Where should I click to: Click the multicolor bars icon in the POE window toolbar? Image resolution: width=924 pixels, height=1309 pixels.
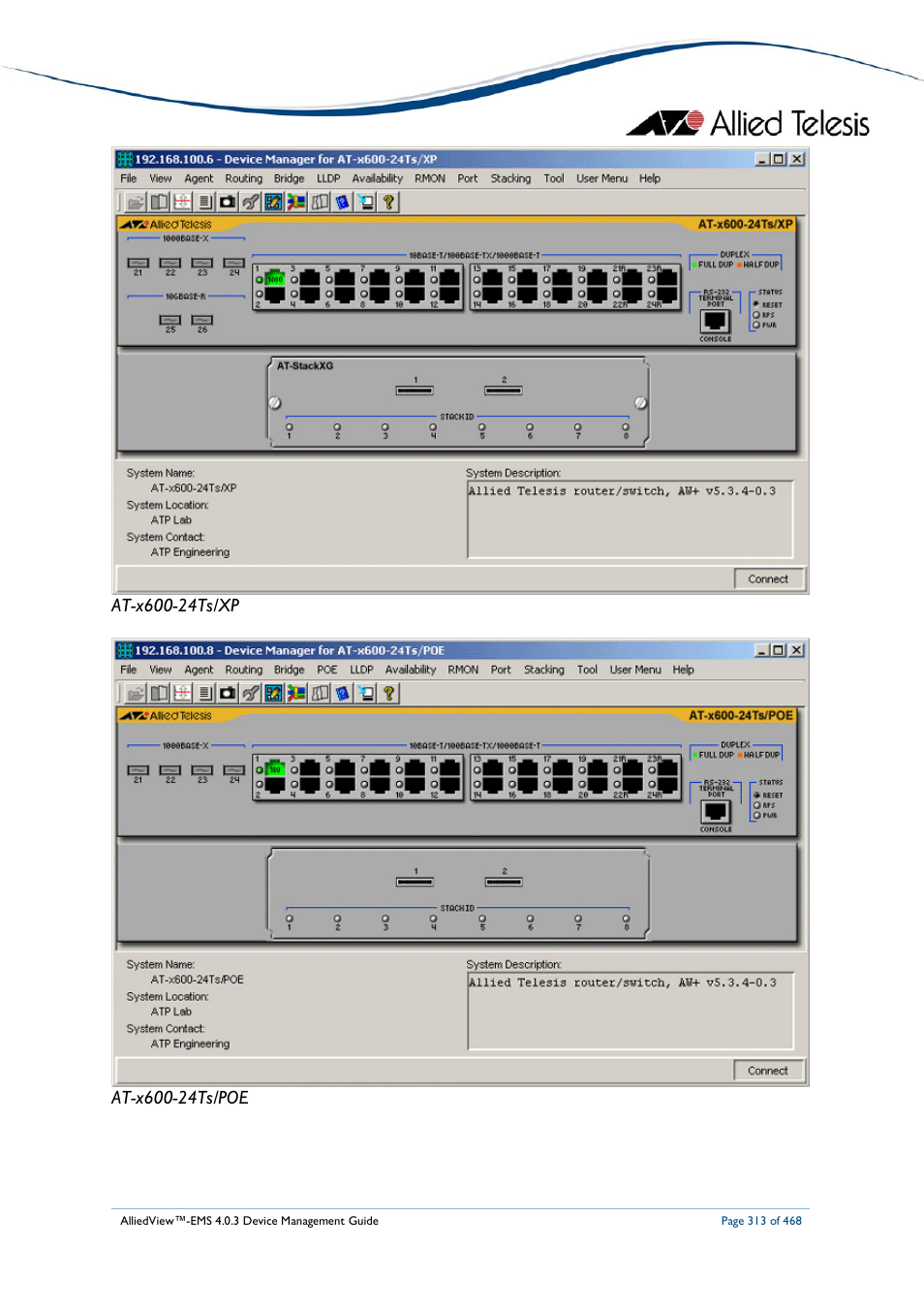[296, 693]
